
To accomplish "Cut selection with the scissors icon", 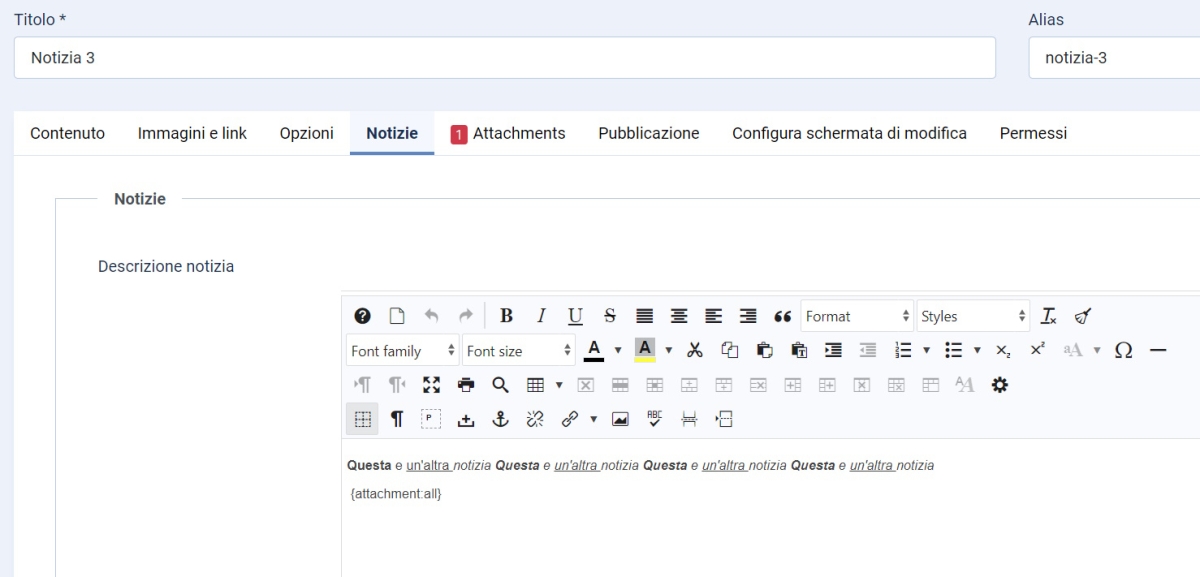I will 695,350.
